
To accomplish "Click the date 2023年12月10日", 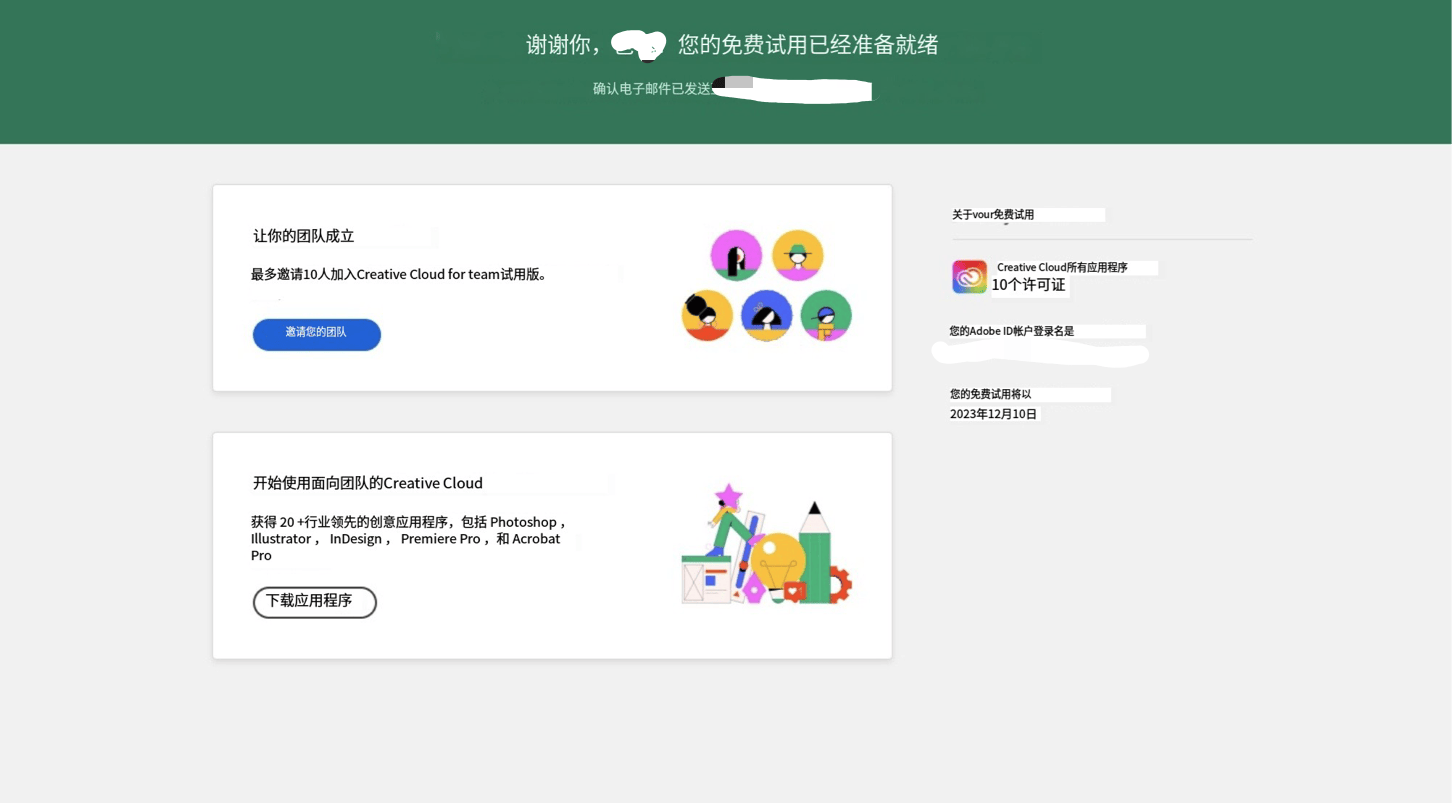I will coord(994,414).
